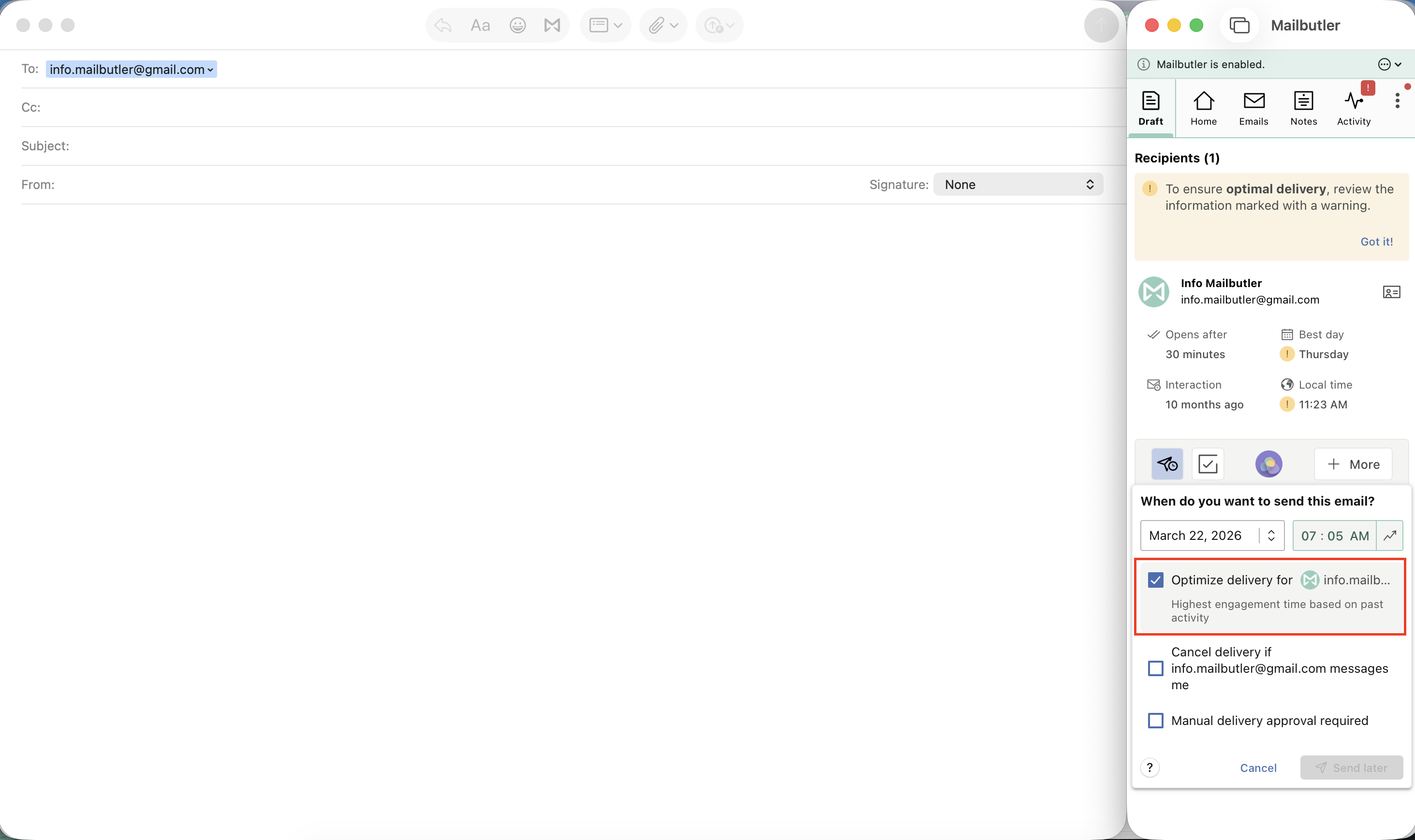Check Manual delivery approval required

coord(1155,721)
